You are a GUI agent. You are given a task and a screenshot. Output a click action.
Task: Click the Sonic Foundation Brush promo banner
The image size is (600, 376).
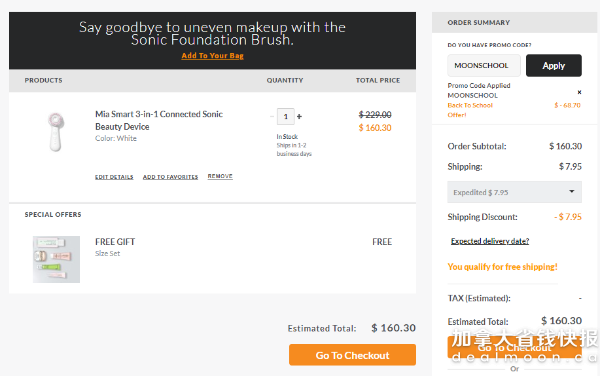[x=212, y=41]
